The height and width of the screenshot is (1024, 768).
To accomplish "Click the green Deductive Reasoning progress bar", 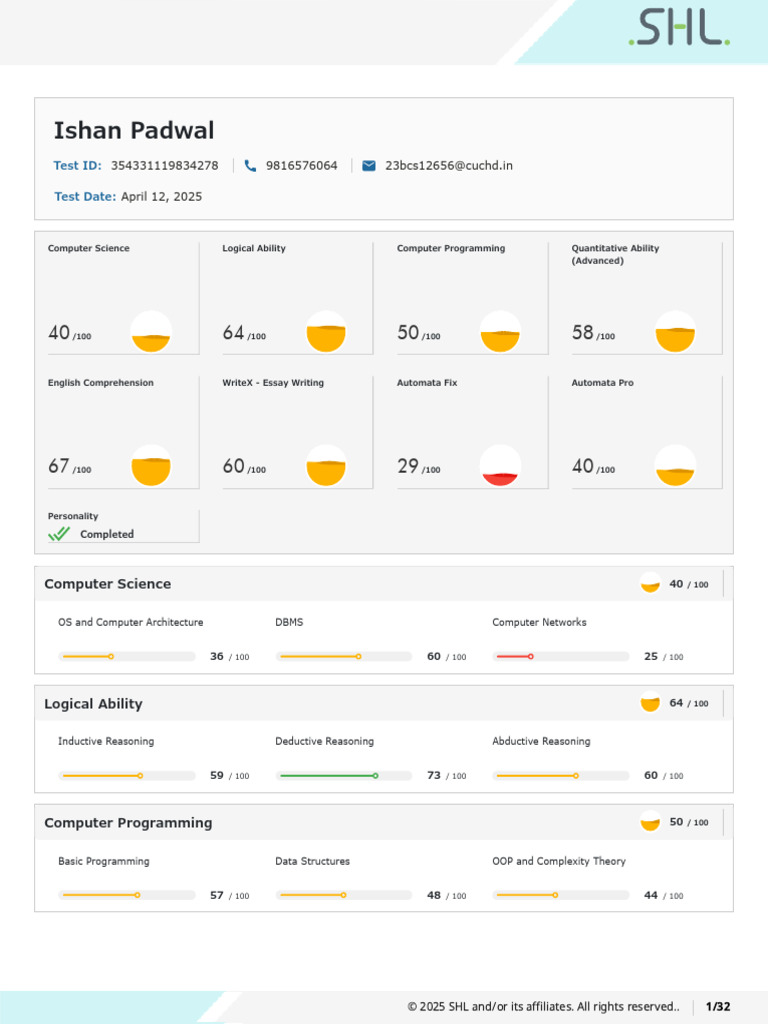I will coord(344,776).
